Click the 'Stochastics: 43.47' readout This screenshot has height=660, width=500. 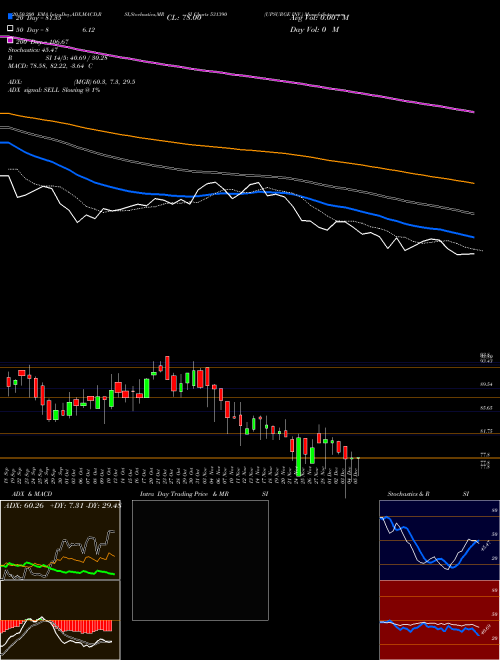pos(33,50)
